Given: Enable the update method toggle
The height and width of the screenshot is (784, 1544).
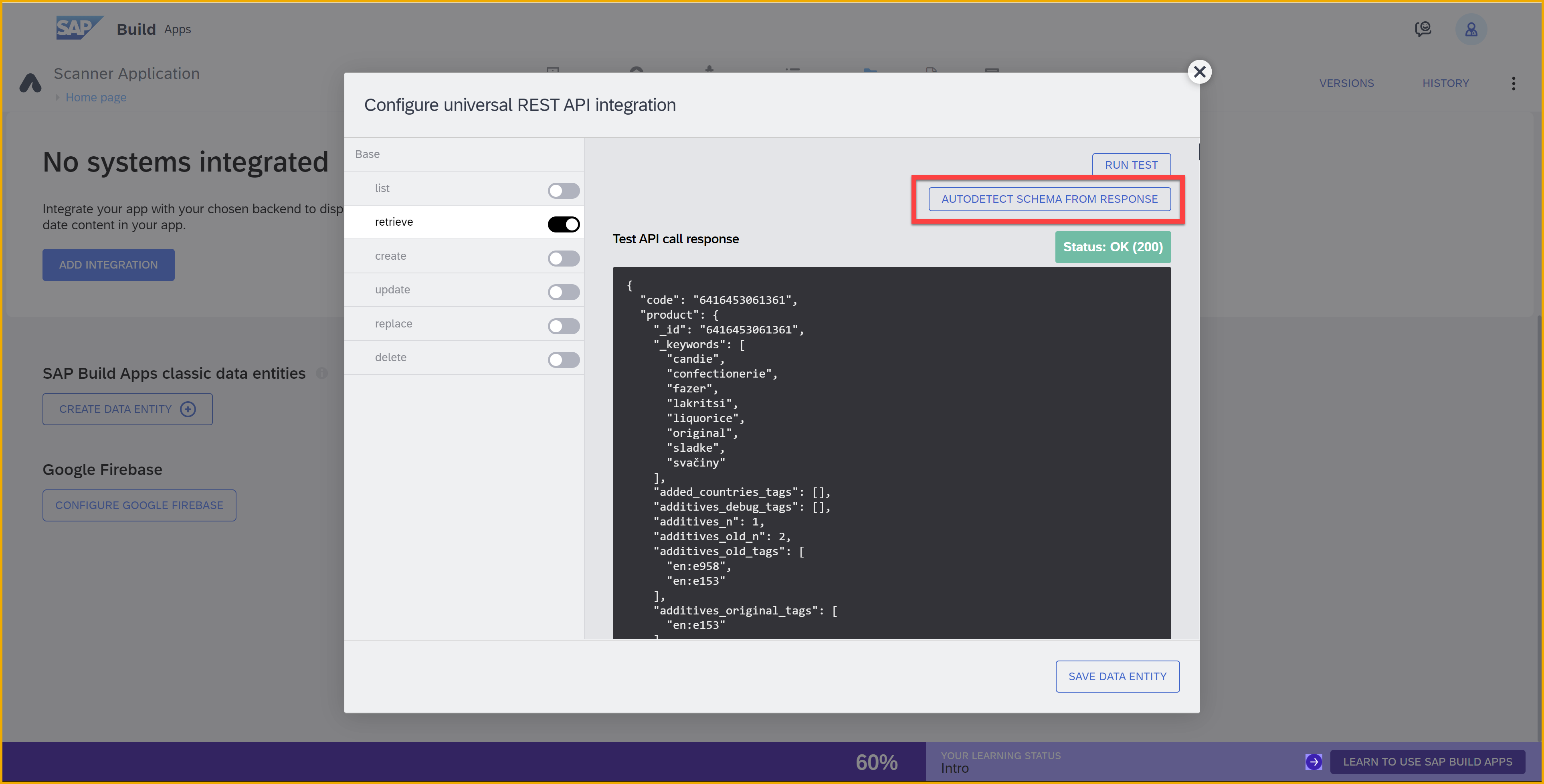Looking at the screenshot, I should pyautogui.click(x=564, y=292).
